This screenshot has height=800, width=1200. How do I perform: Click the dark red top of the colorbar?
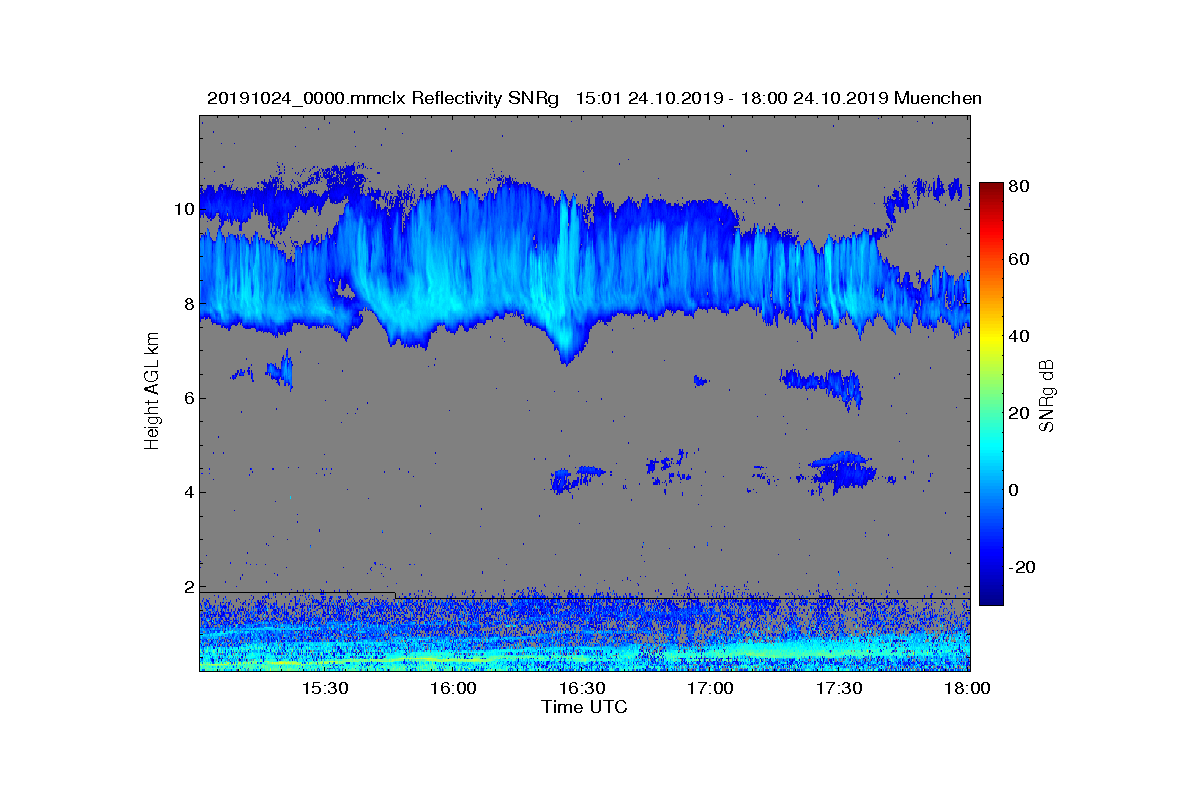(991, 190)
